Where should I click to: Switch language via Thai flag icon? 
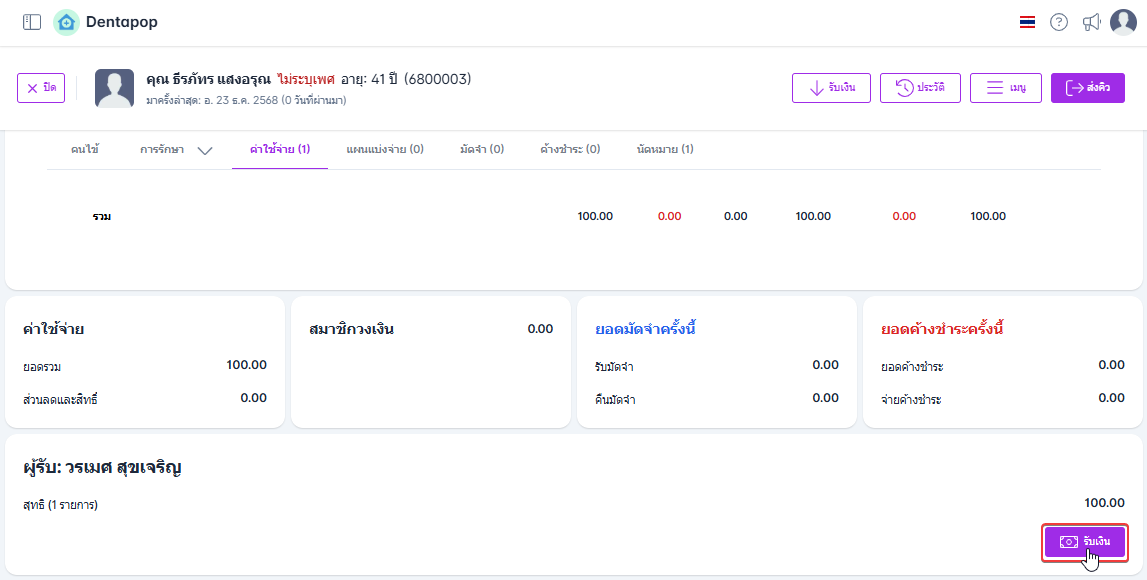[1027, 22]
